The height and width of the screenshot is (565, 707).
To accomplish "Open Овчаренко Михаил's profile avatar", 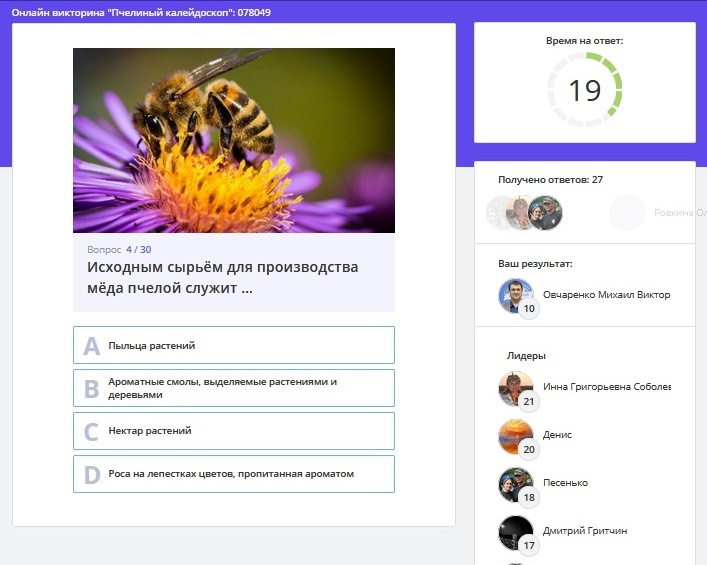I will pos(515,294).
